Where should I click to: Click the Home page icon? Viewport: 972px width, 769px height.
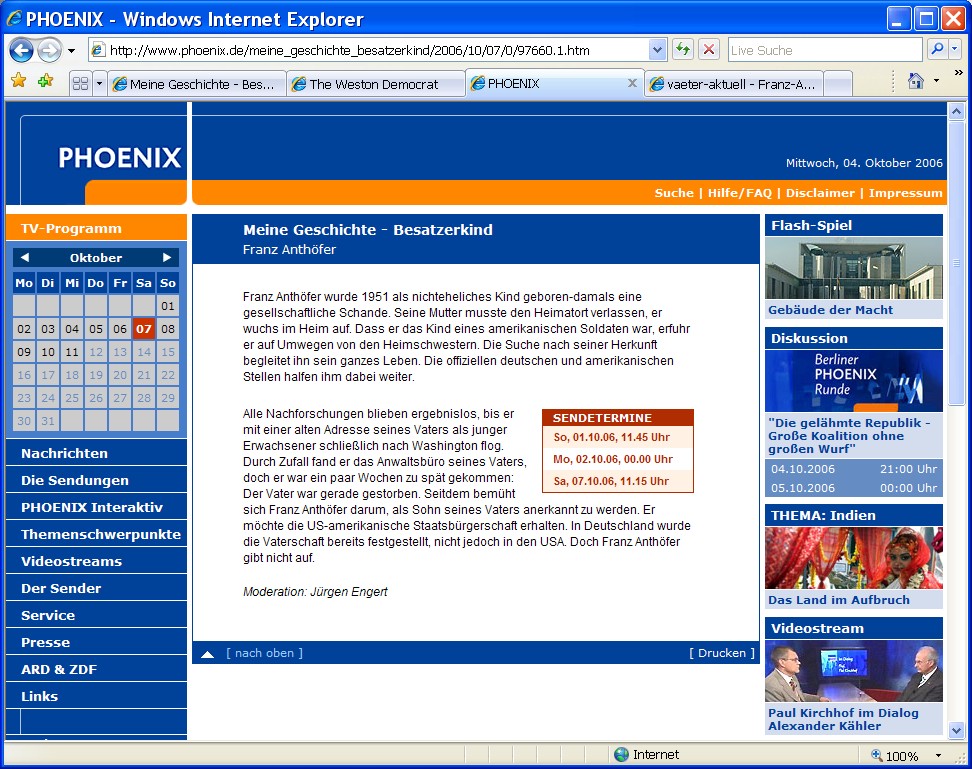[x=916, y=81]
